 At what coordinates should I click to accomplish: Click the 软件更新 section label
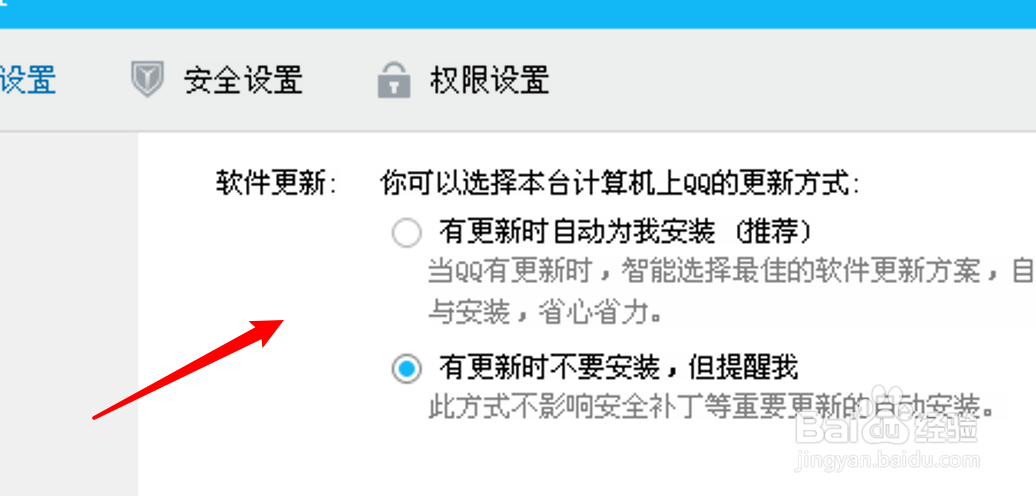click(x=276, y=184)
